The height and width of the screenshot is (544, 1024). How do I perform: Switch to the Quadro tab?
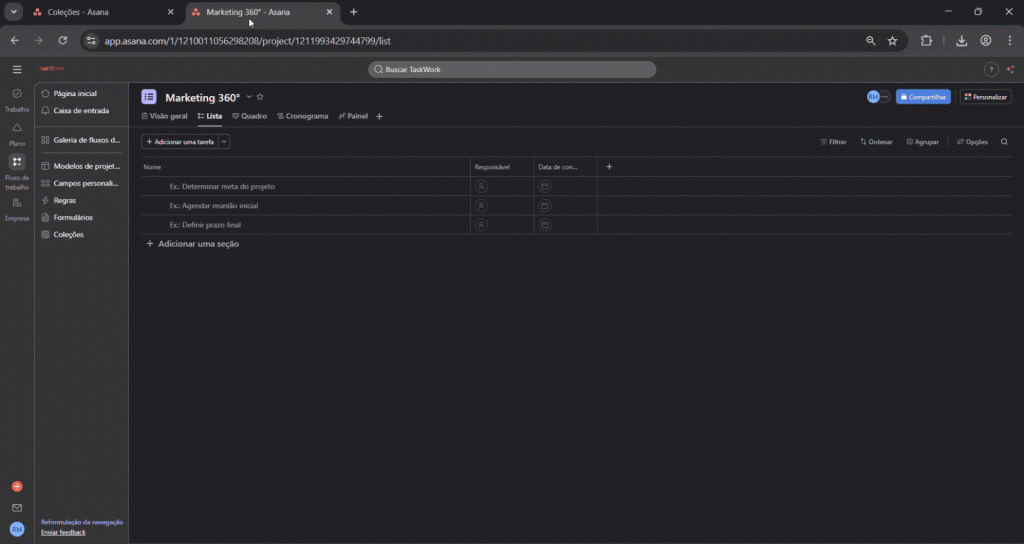tap(249, 116)
